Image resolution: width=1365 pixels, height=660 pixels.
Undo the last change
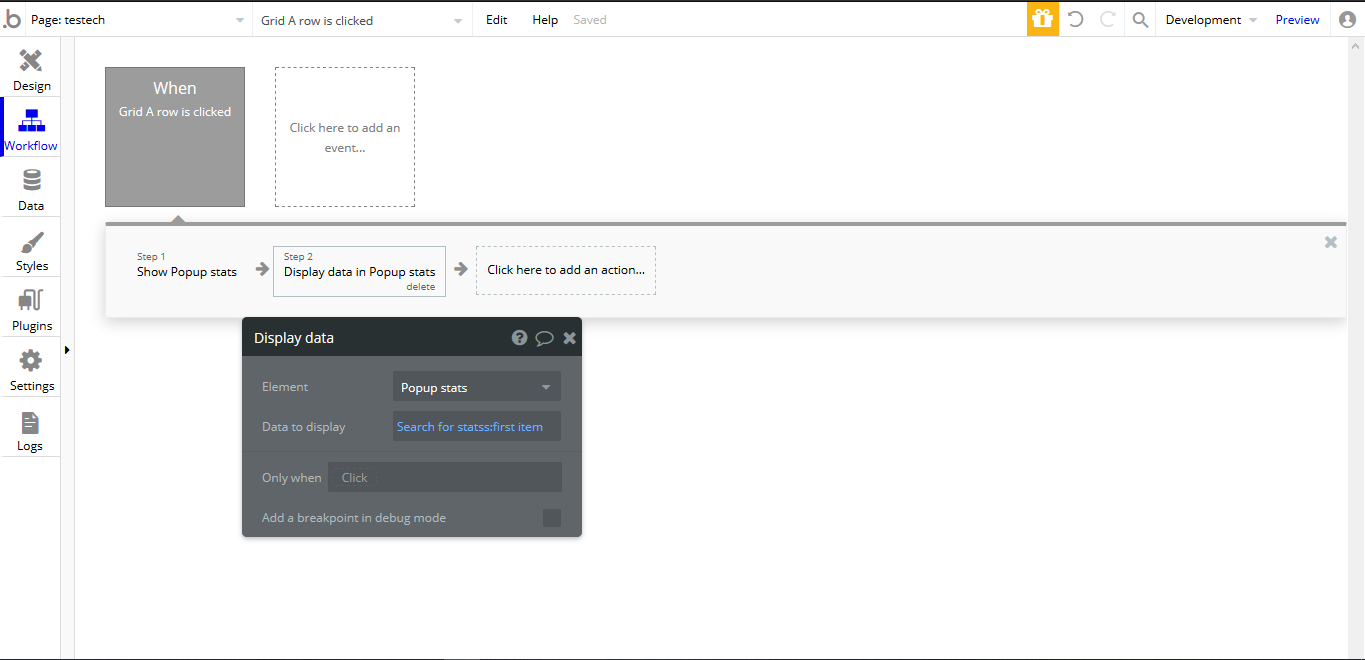tap(1076, 19)
